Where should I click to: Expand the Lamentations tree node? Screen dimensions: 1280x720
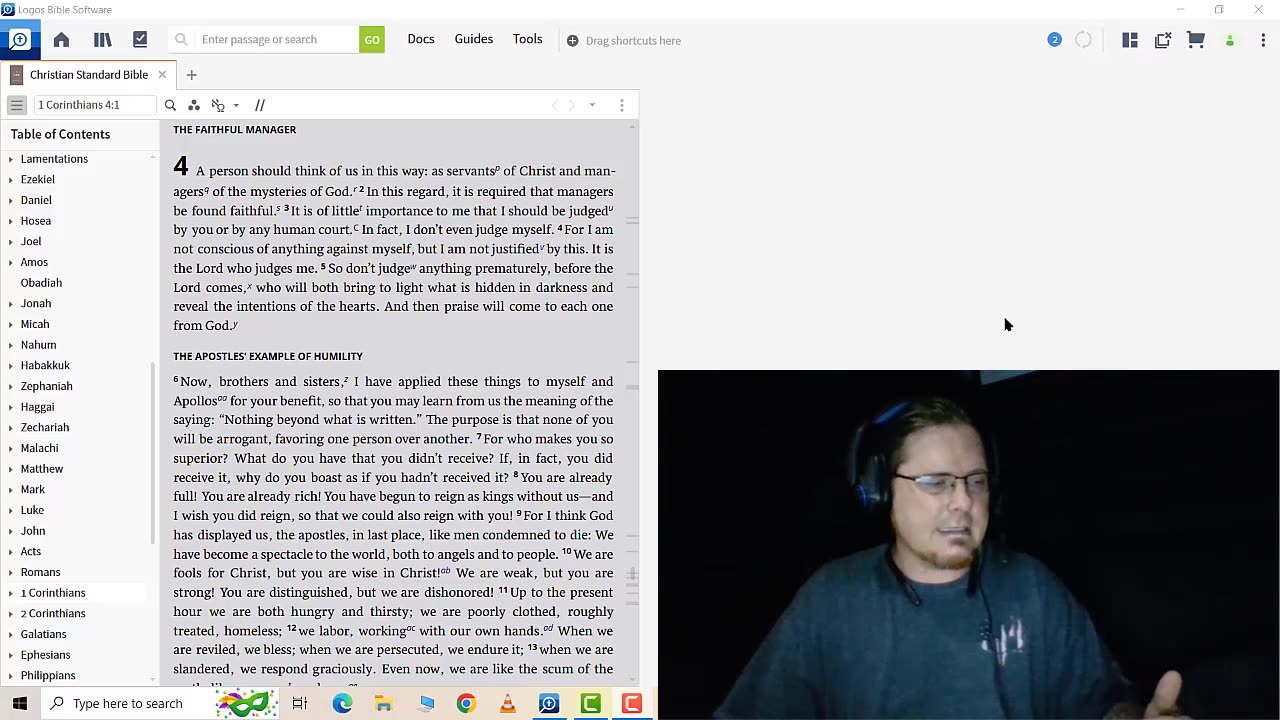[x=11, y=159]
